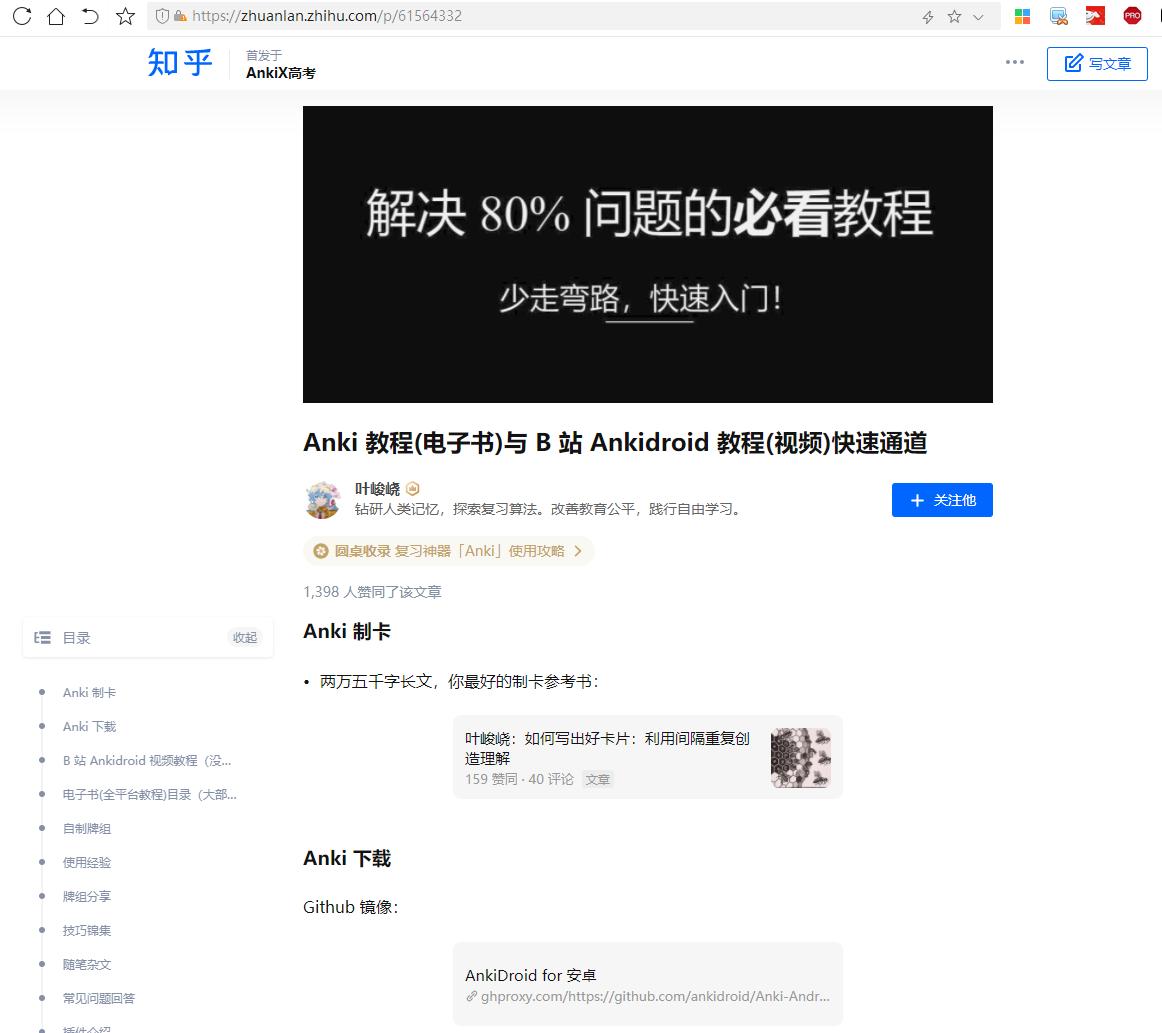Viewport: 1162px width, 1033px height.
Task: Reload the page with the refresh icon
Action: click(20, 15)
